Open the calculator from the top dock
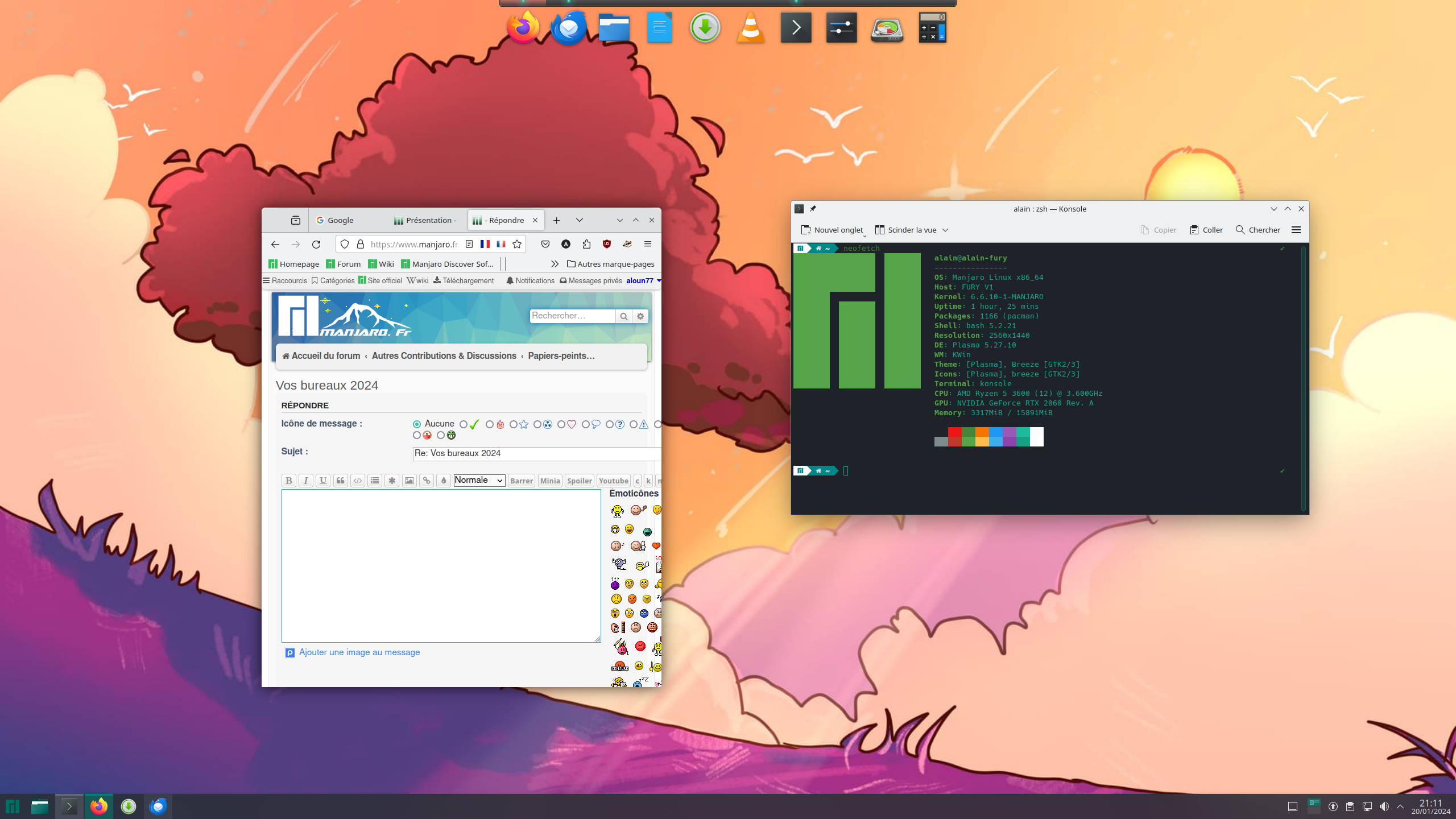The image size is (1456, 819). coord(933,27)
